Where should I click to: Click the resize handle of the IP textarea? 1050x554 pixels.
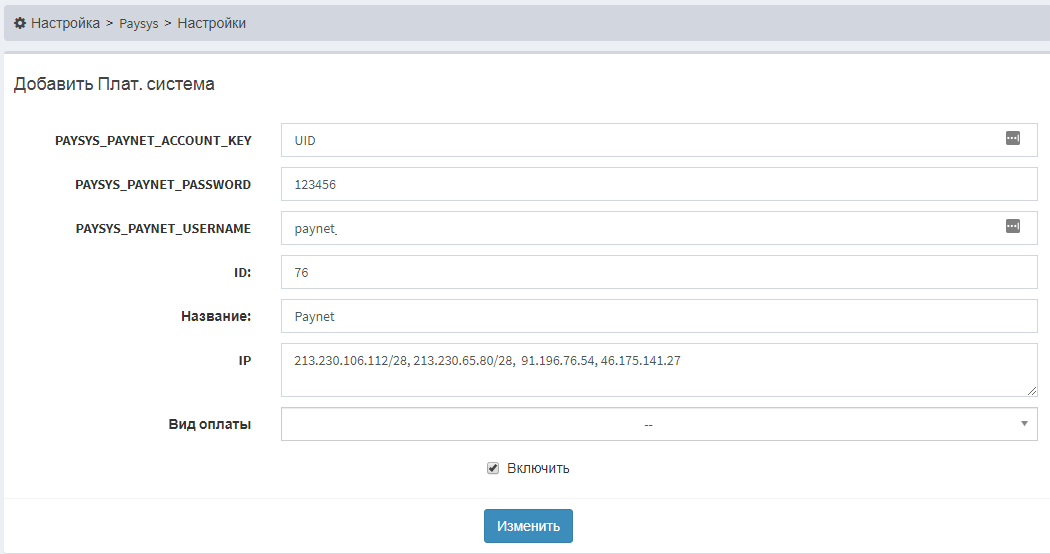(x=1032, y=391)
